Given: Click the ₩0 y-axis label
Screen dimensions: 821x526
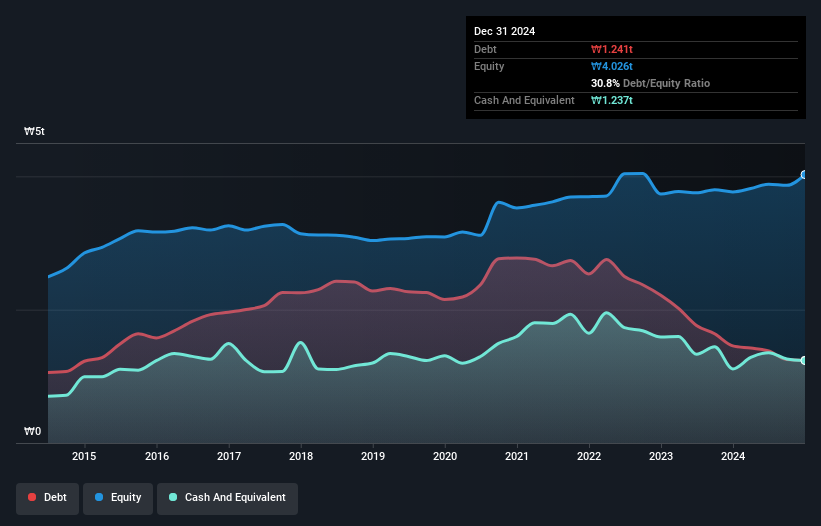Looking at the screenshot, I should click(x=32, y=431).
